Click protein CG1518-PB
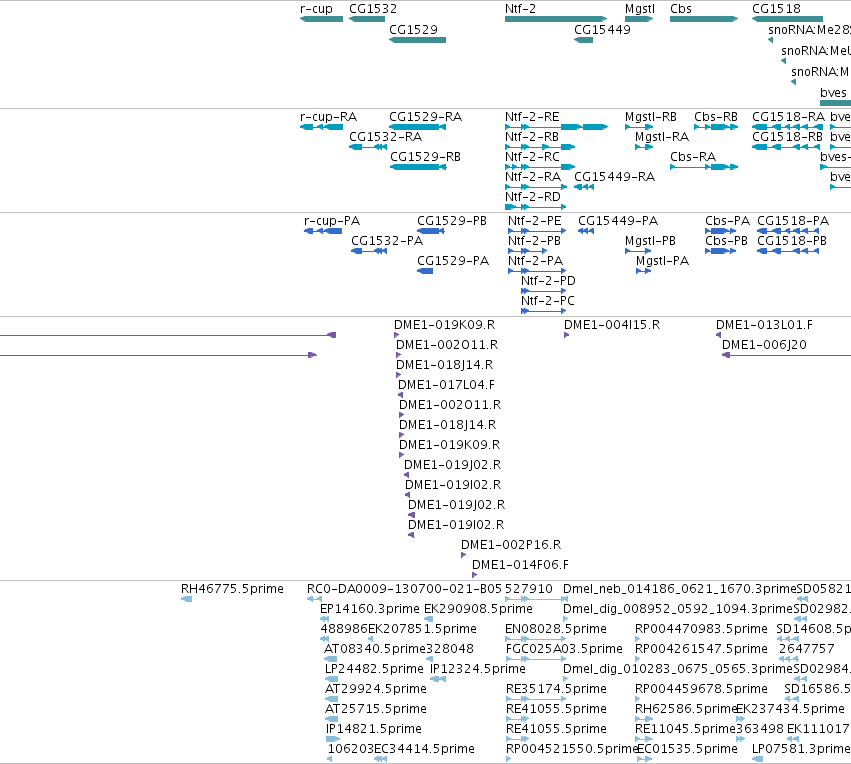Viewport: 851px width, 764px height. [792, 241]
